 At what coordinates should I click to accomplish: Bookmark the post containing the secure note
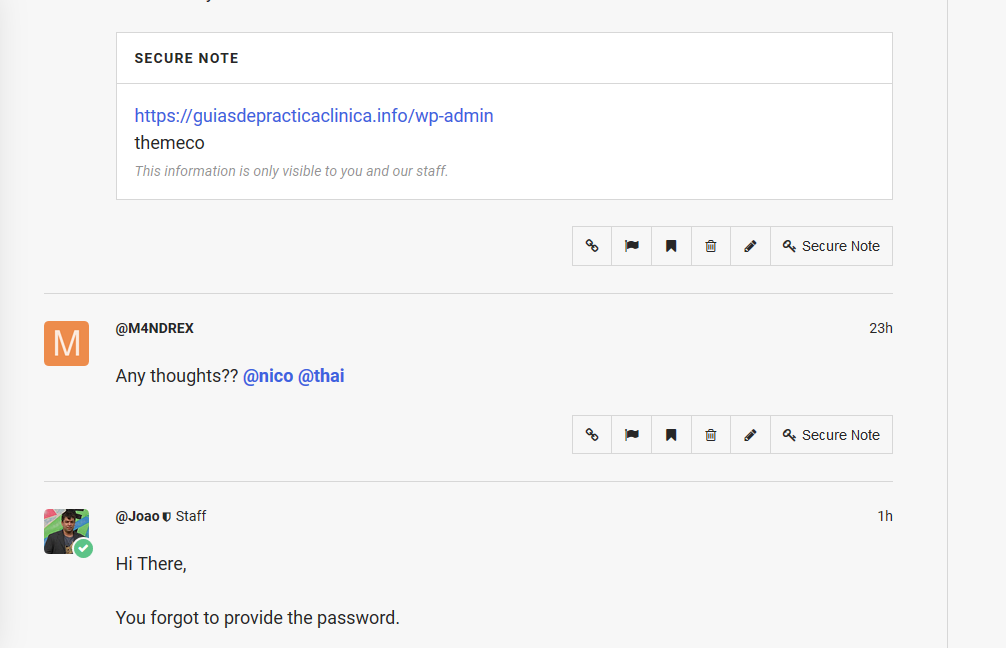point(671,246)
